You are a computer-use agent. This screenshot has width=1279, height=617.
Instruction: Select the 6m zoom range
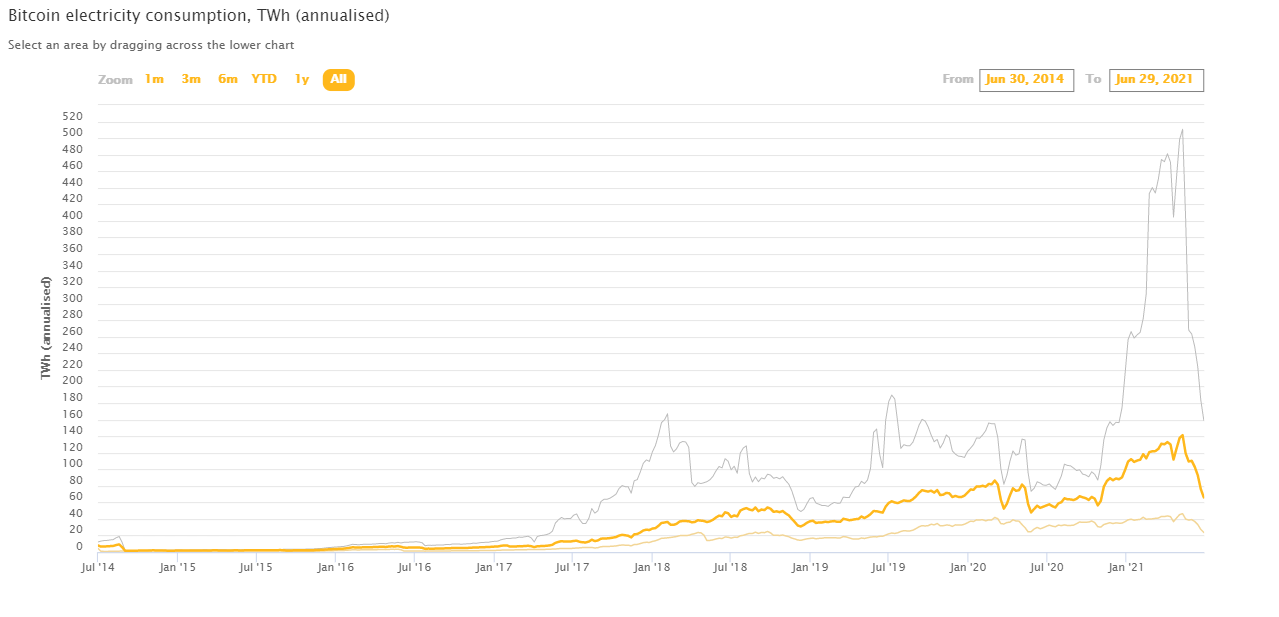[x=228, y=79]
